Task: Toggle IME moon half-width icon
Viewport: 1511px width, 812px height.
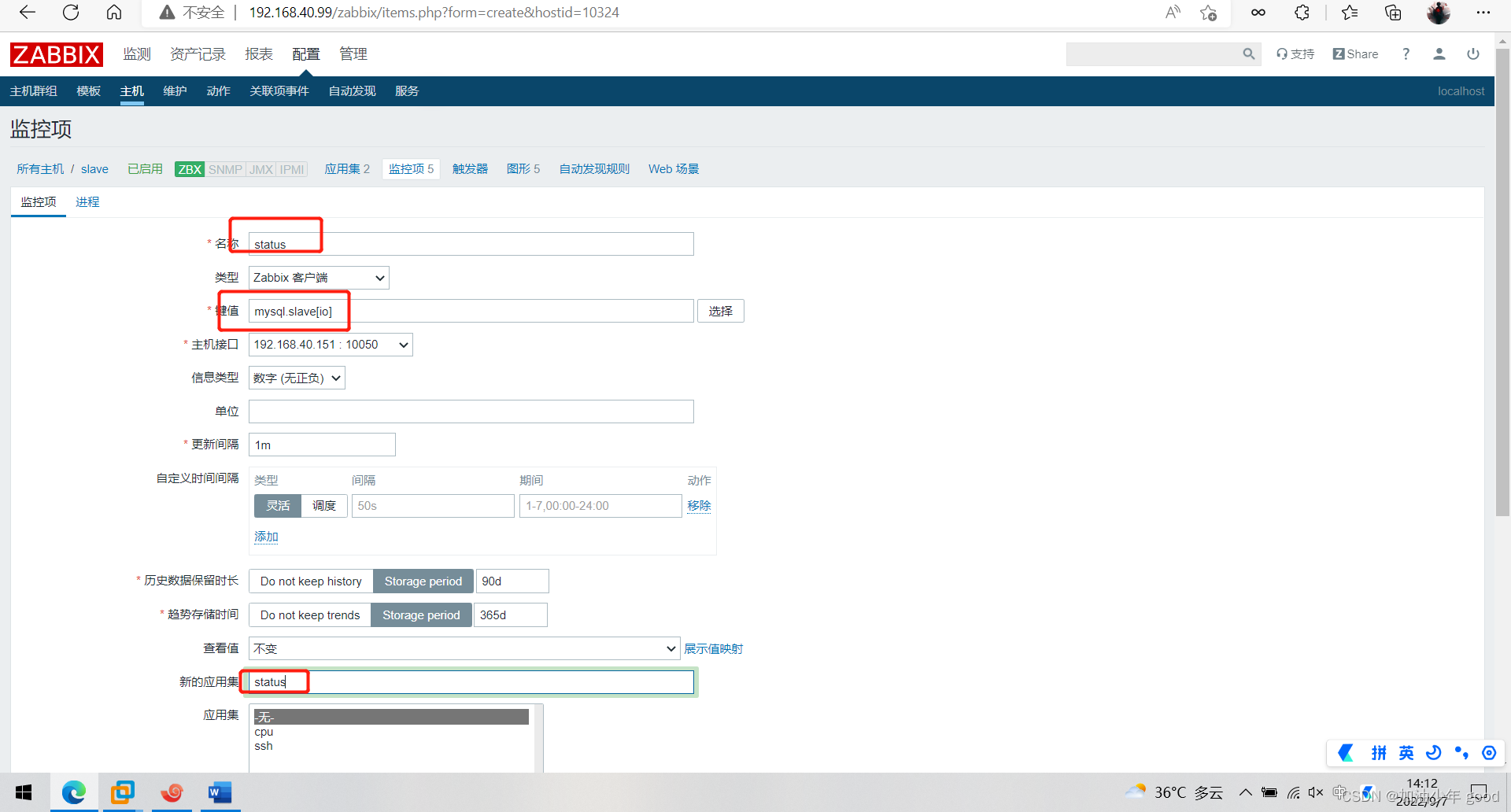Action: (x=1434, y=753)
